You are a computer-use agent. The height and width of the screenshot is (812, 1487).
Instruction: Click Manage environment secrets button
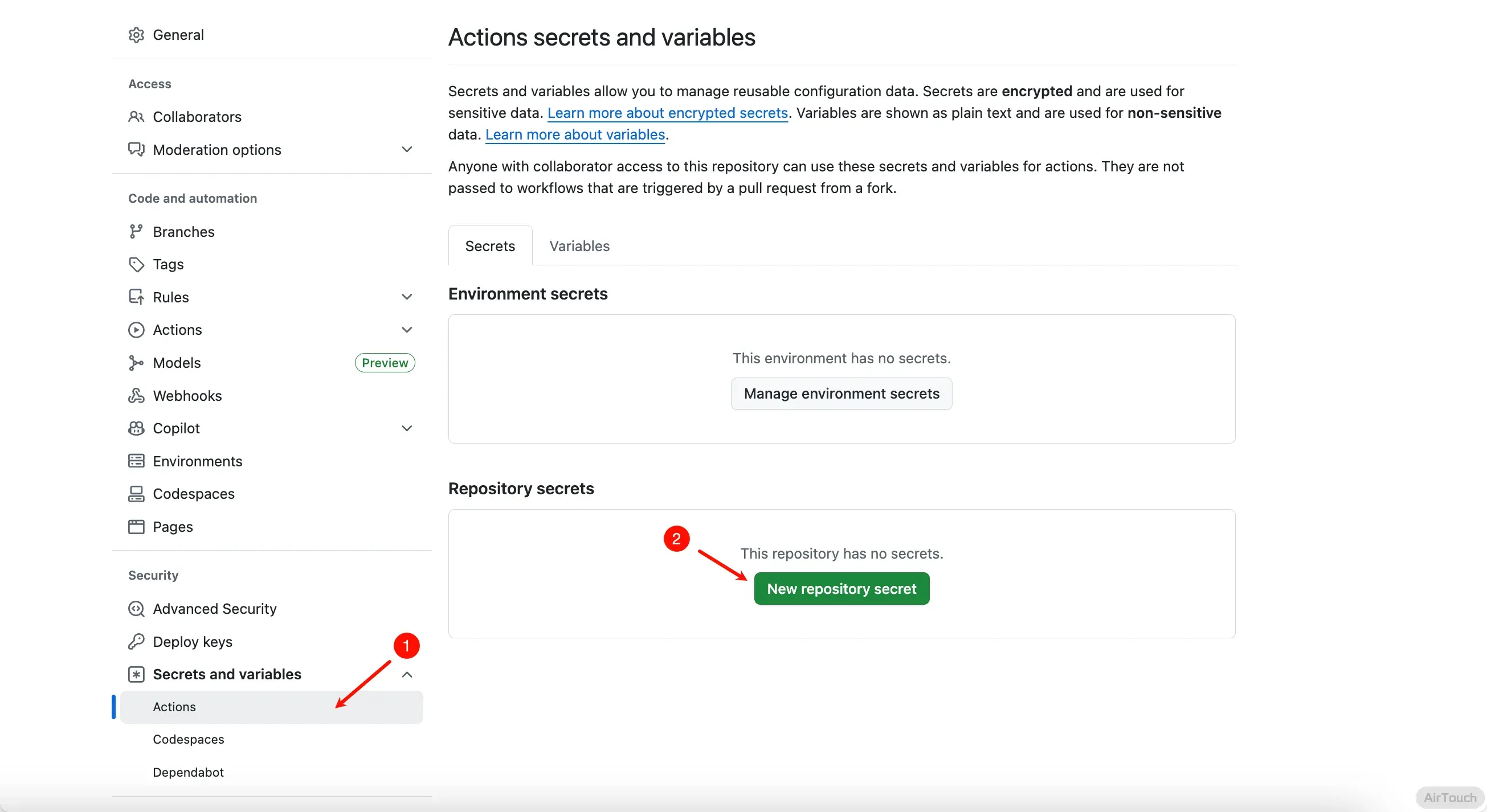tap(841, 393)
